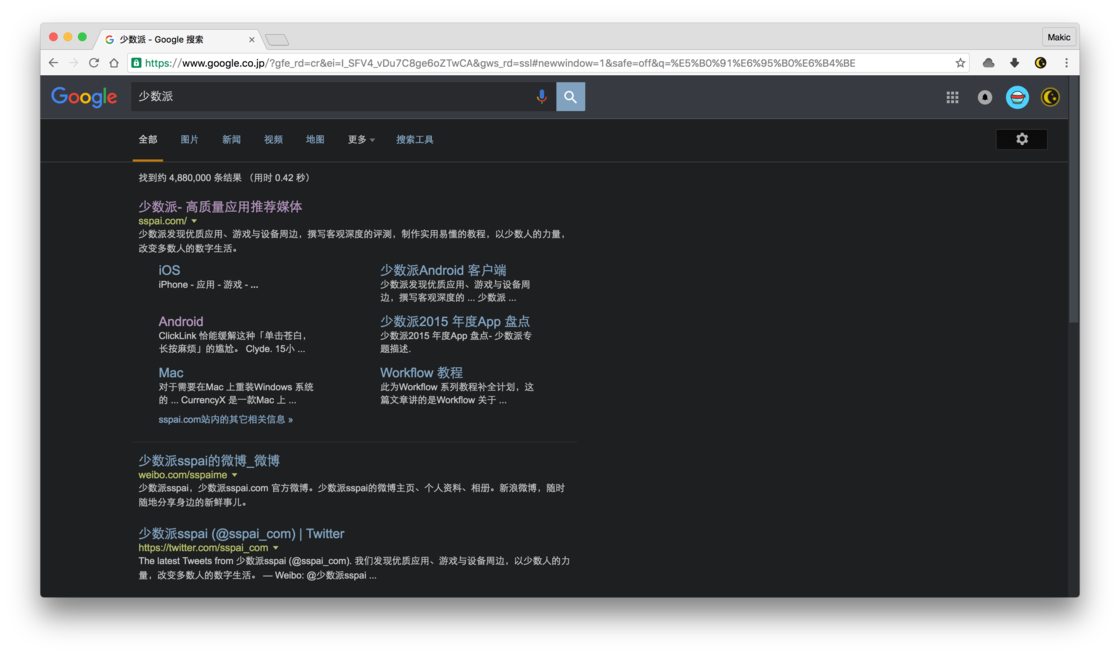Open 少数派sspai (@sspai_com) | Twitter result
The image size is (1120, 655).
[x=241, y=534]
